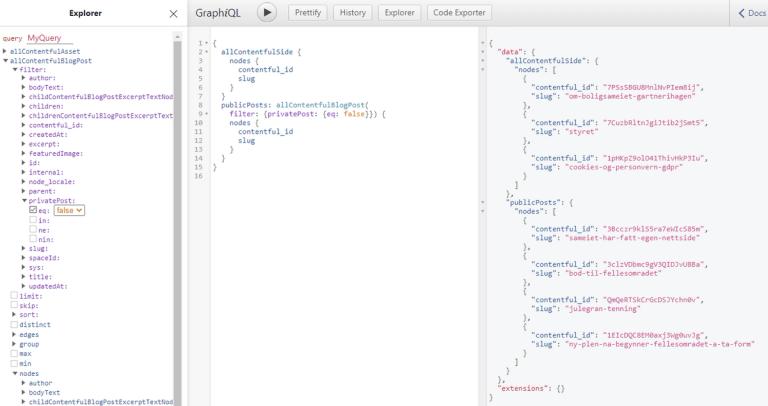Click the "bod-til-fellesomradet" slug value

(x=613, y=273)
